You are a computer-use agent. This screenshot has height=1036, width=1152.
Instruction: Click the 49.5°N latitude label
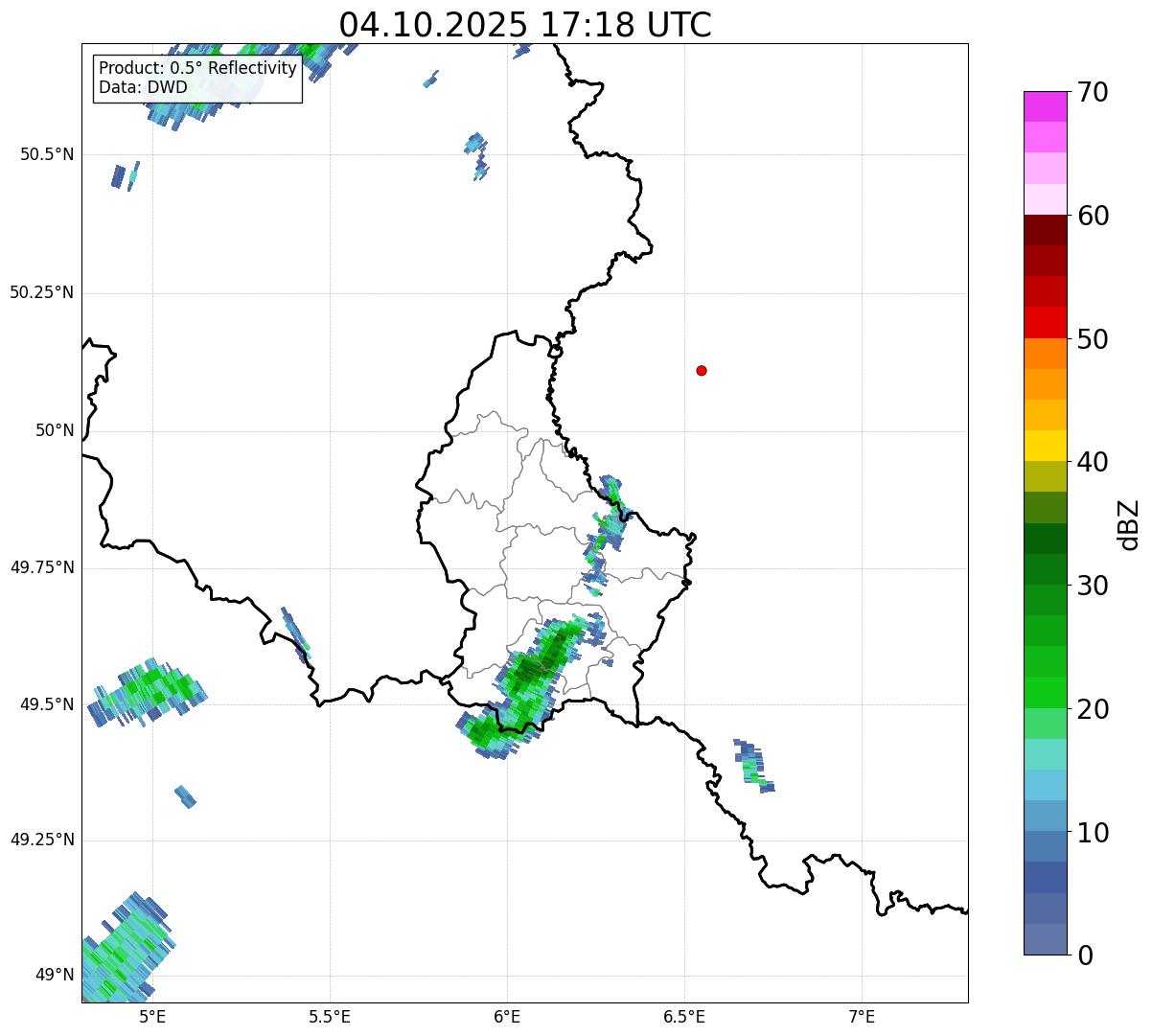coord(47,704)
